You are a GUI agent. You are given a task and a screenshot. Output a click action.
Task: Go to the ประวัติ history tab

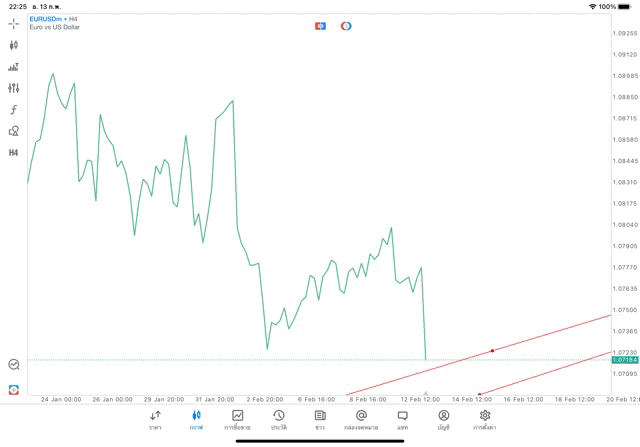point(278,420)
